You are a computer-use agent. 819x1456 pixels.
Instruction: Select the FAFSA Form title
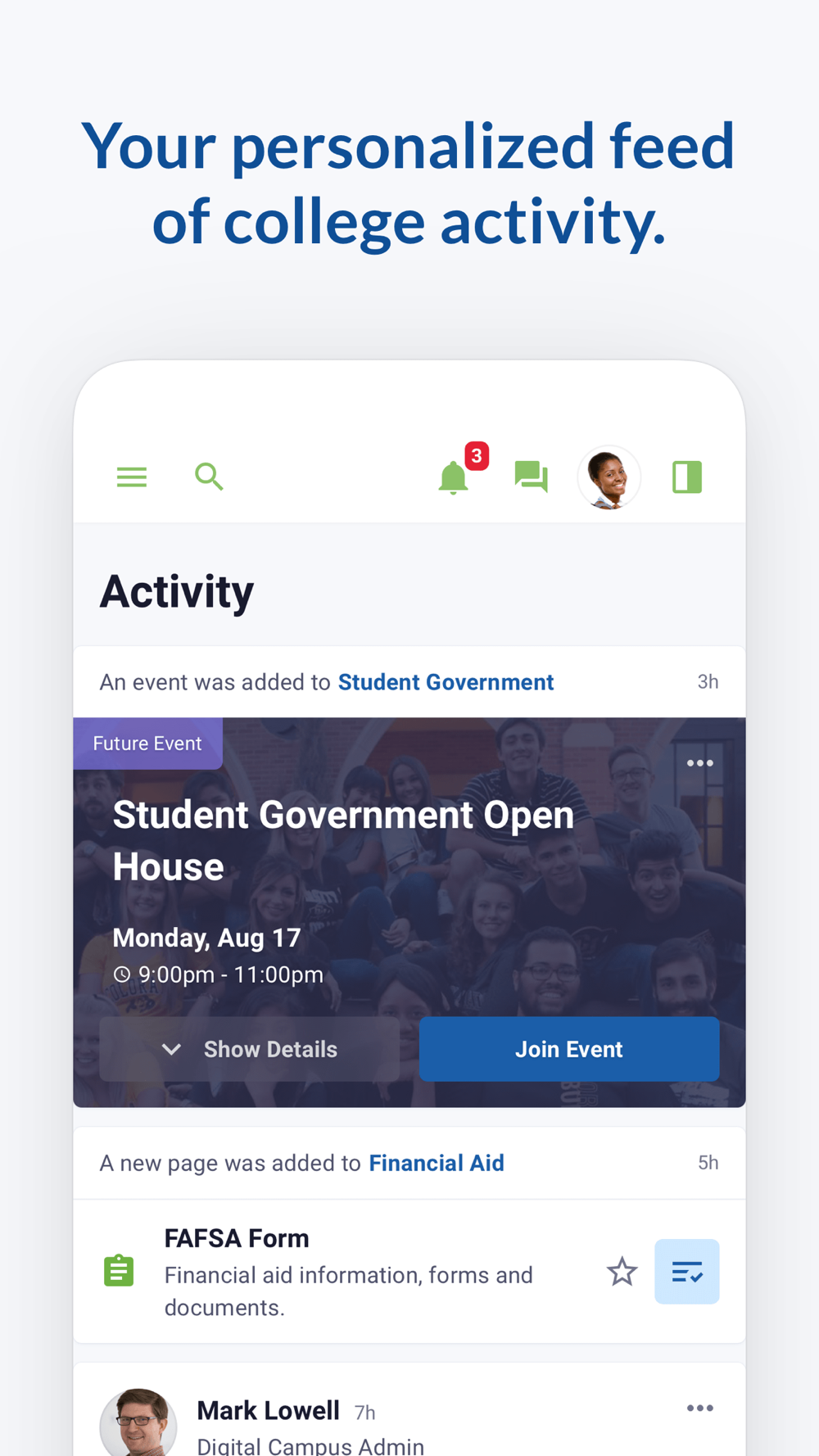point(237,1238)
